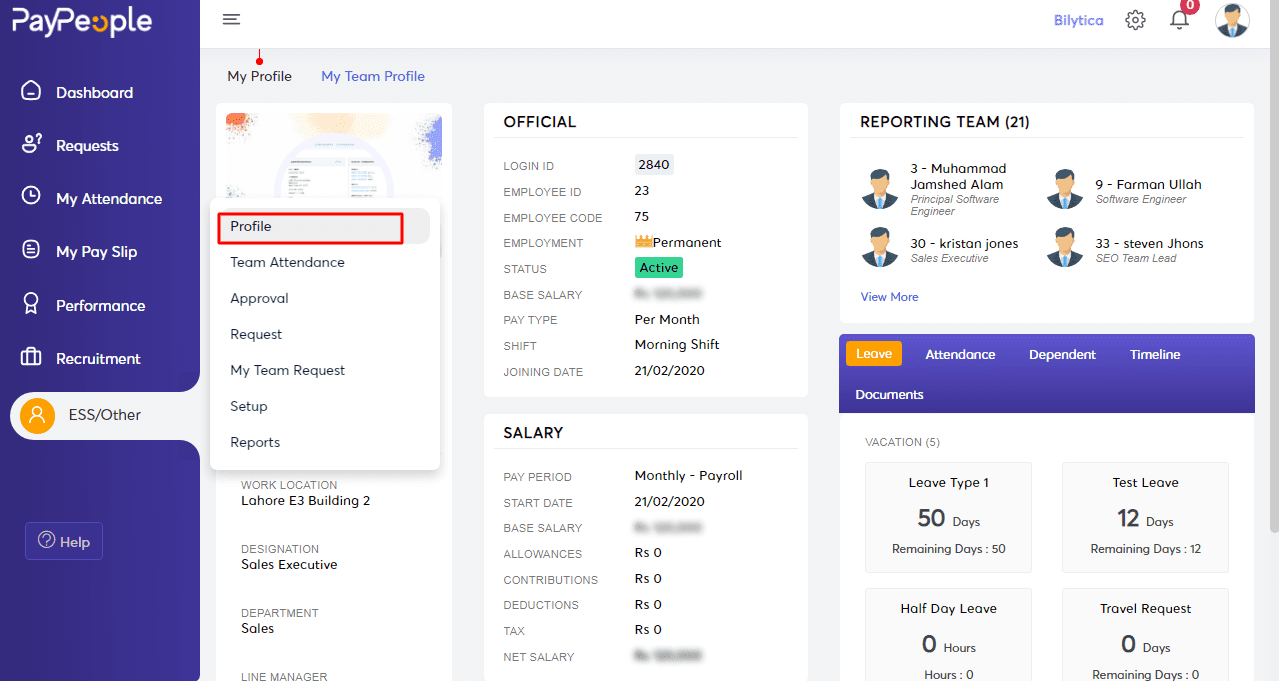
Task: Open the notifications bell
Action: pyautogui.click(x=1179, y=19)
